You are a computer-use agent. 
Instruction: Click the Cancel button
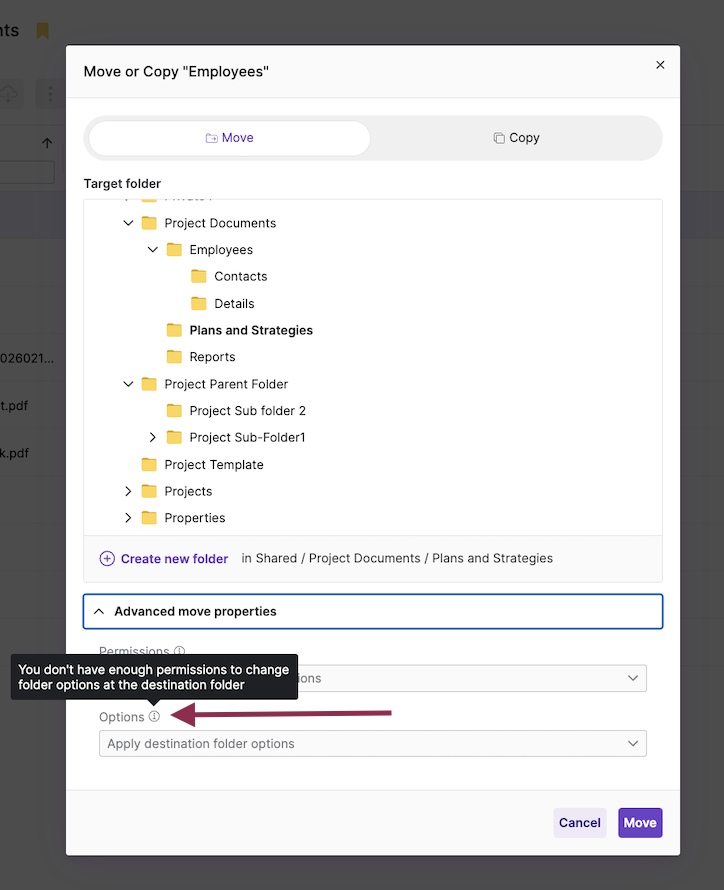point(579,822)
